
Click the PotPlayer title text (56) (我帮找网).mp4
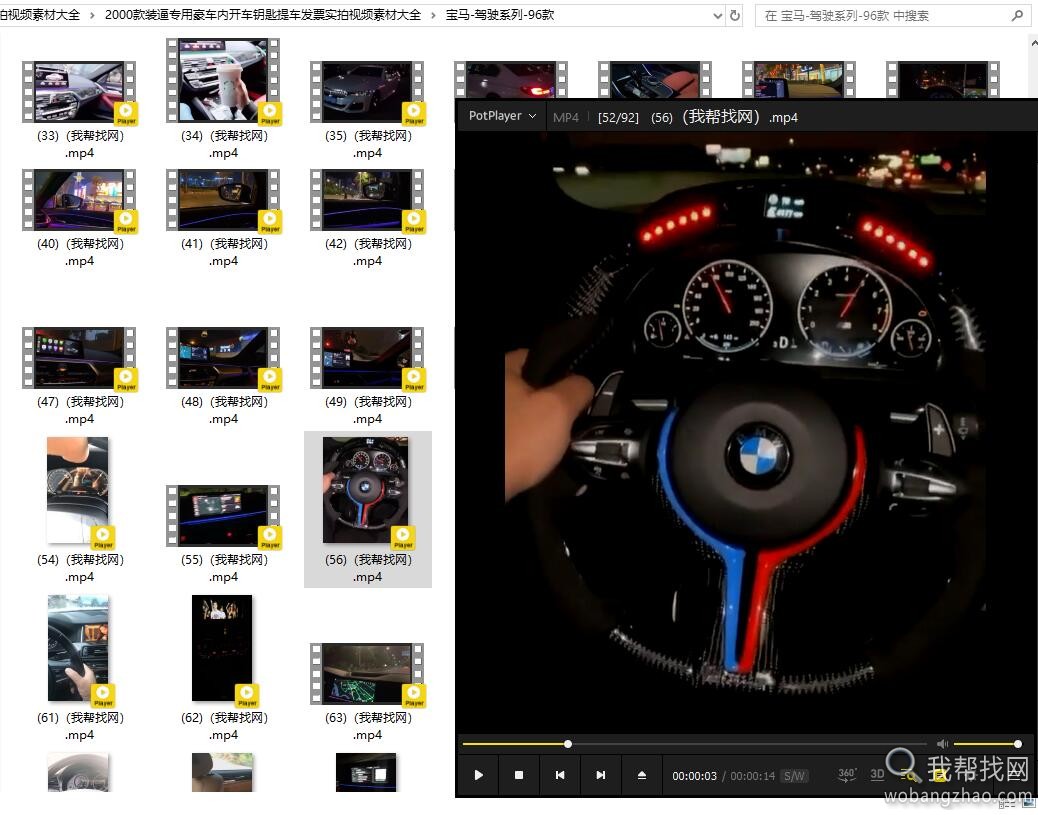click(x=724, y=117)
